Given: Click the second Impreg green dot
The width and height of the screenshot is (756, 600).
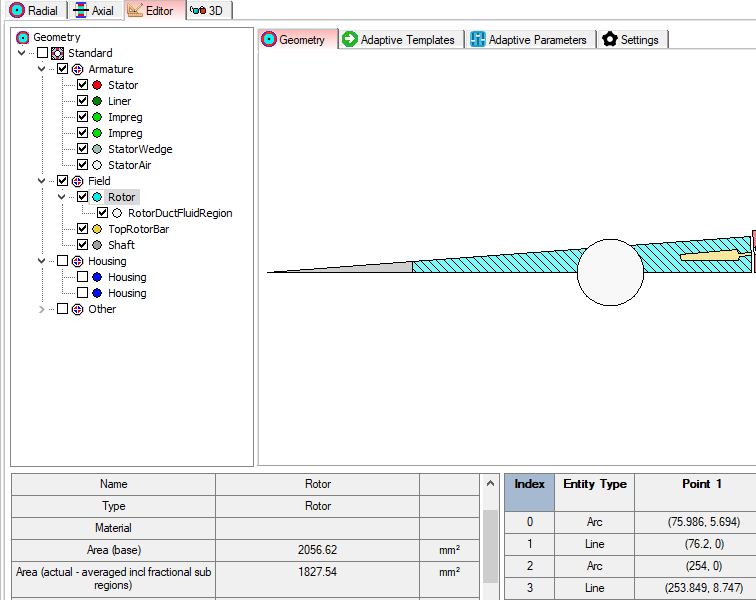Looking at the screenshot, I should tap(97, 133).
